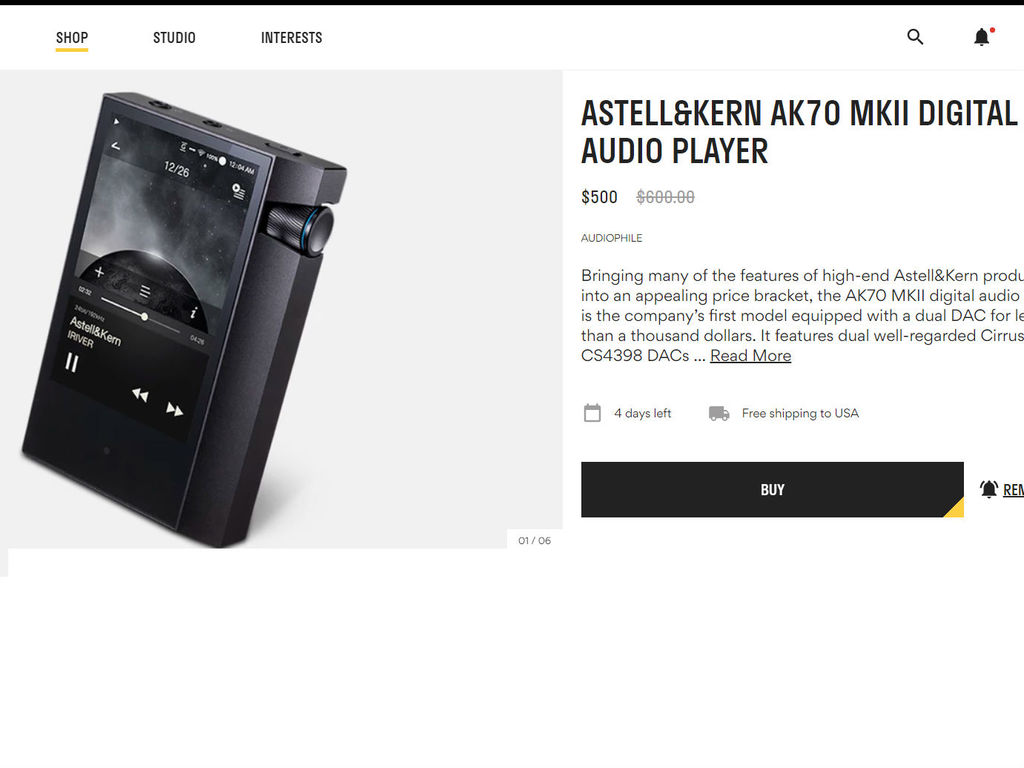
Task: Click the calendar icon beside 4 days left
Action: click(x=592, y=413)
